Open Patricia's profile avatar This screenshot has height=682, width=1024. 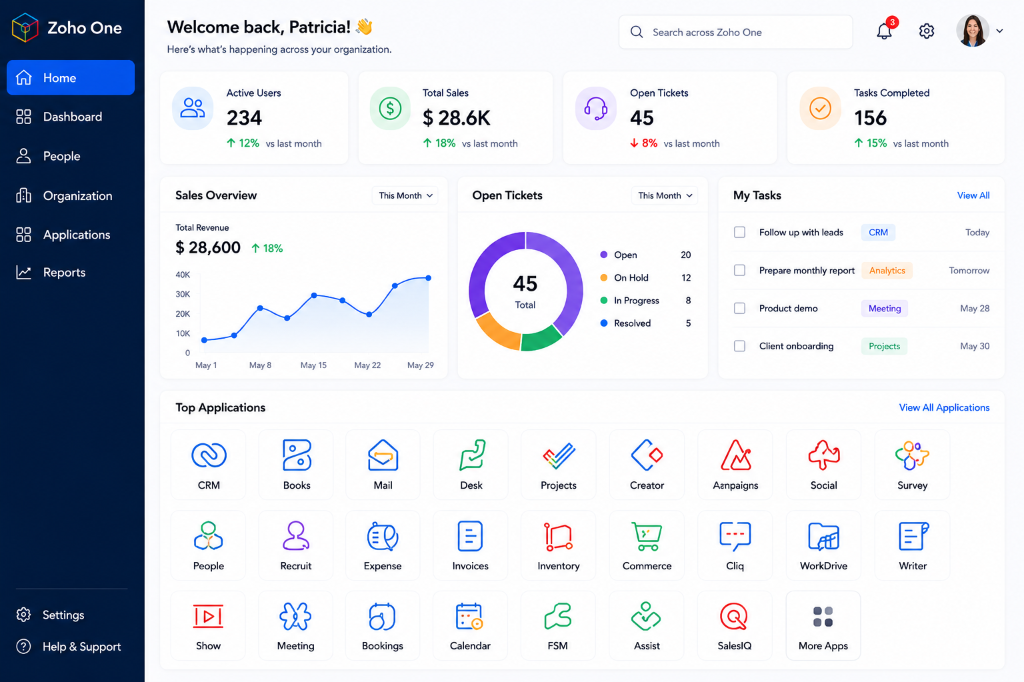tap(972, 31)
